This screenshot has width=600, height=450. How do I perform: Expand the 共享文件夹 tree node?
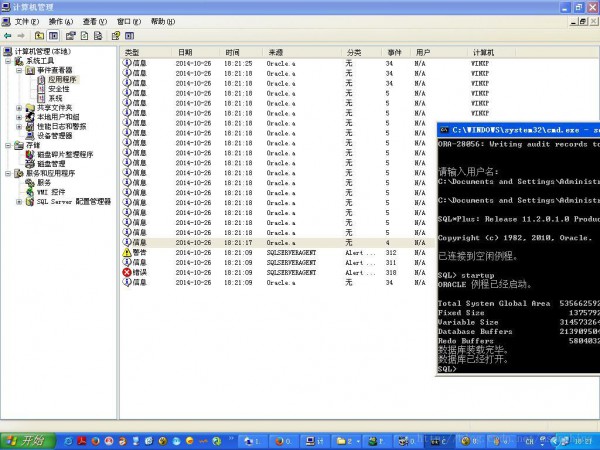click(x=19, y=108)
